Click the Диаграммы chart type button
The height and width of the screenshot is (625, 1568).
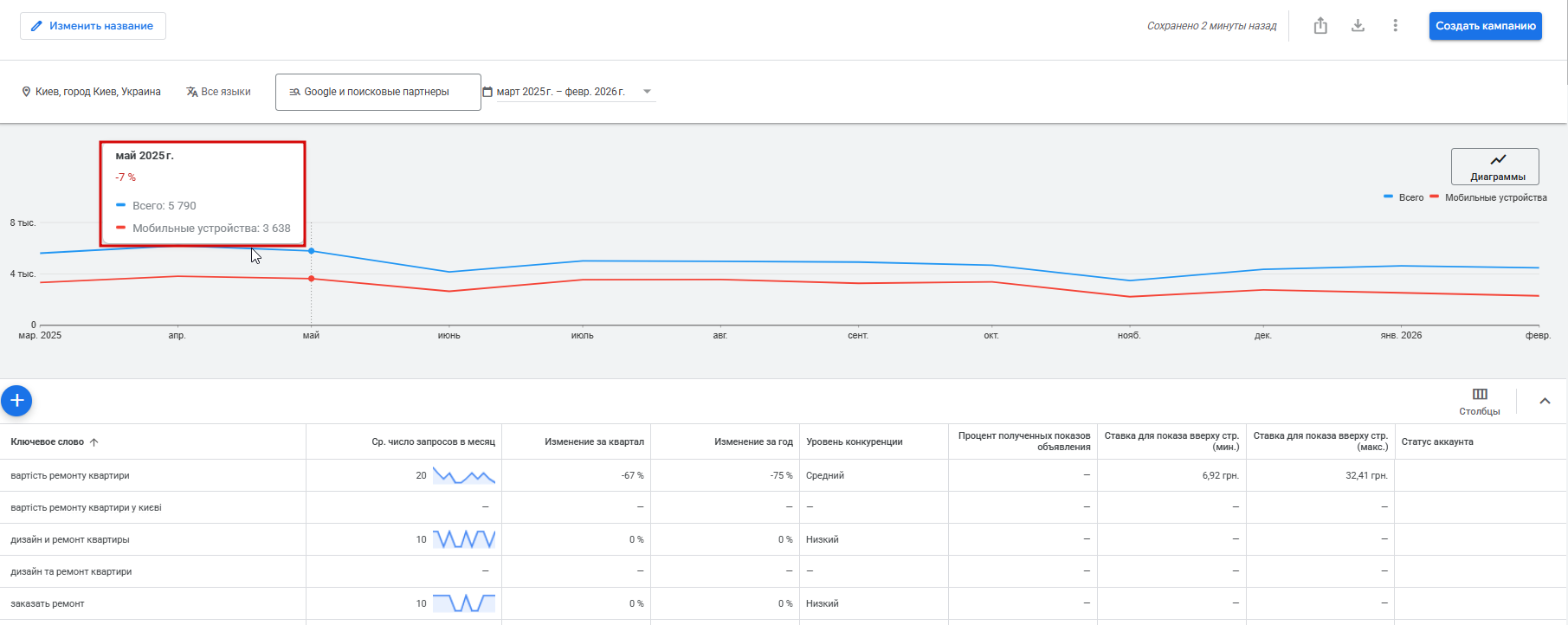click(x=1495, y=166)
